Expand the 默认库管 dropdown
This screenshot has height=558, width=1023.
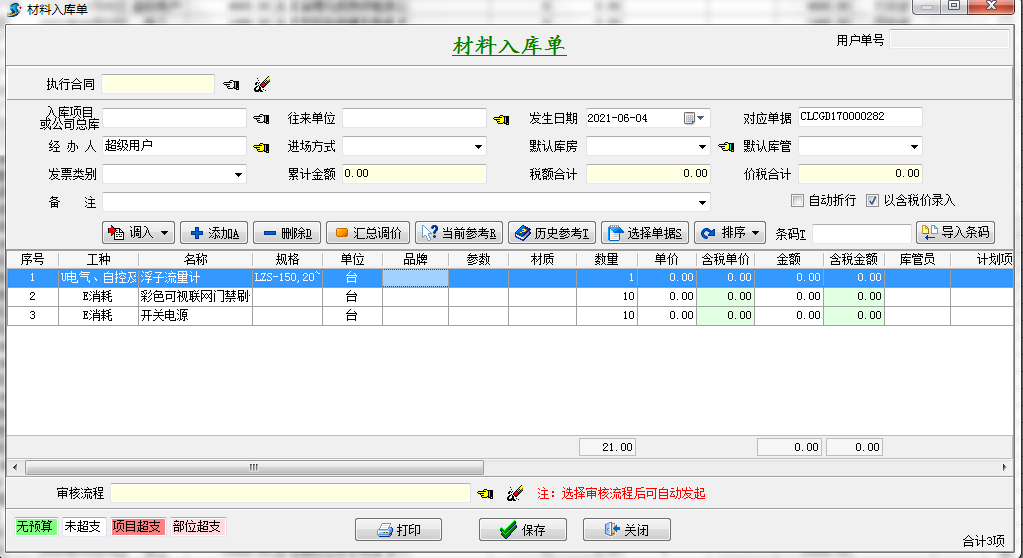(x=914, y=147)
